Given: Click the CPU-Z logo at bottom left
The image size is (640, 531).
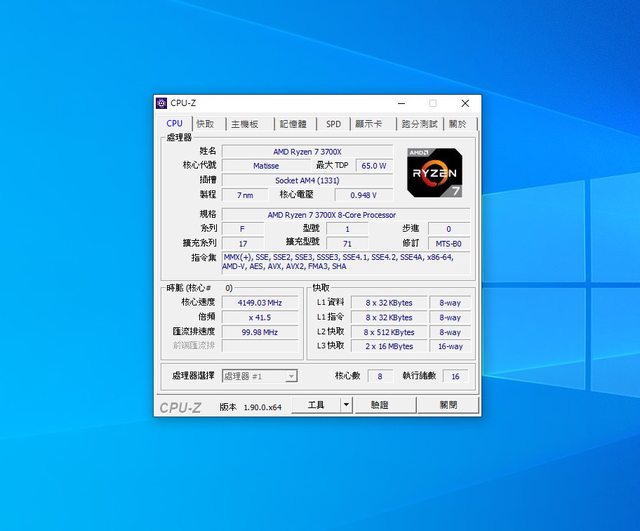Looking at the screenshot, I should 181,407.
